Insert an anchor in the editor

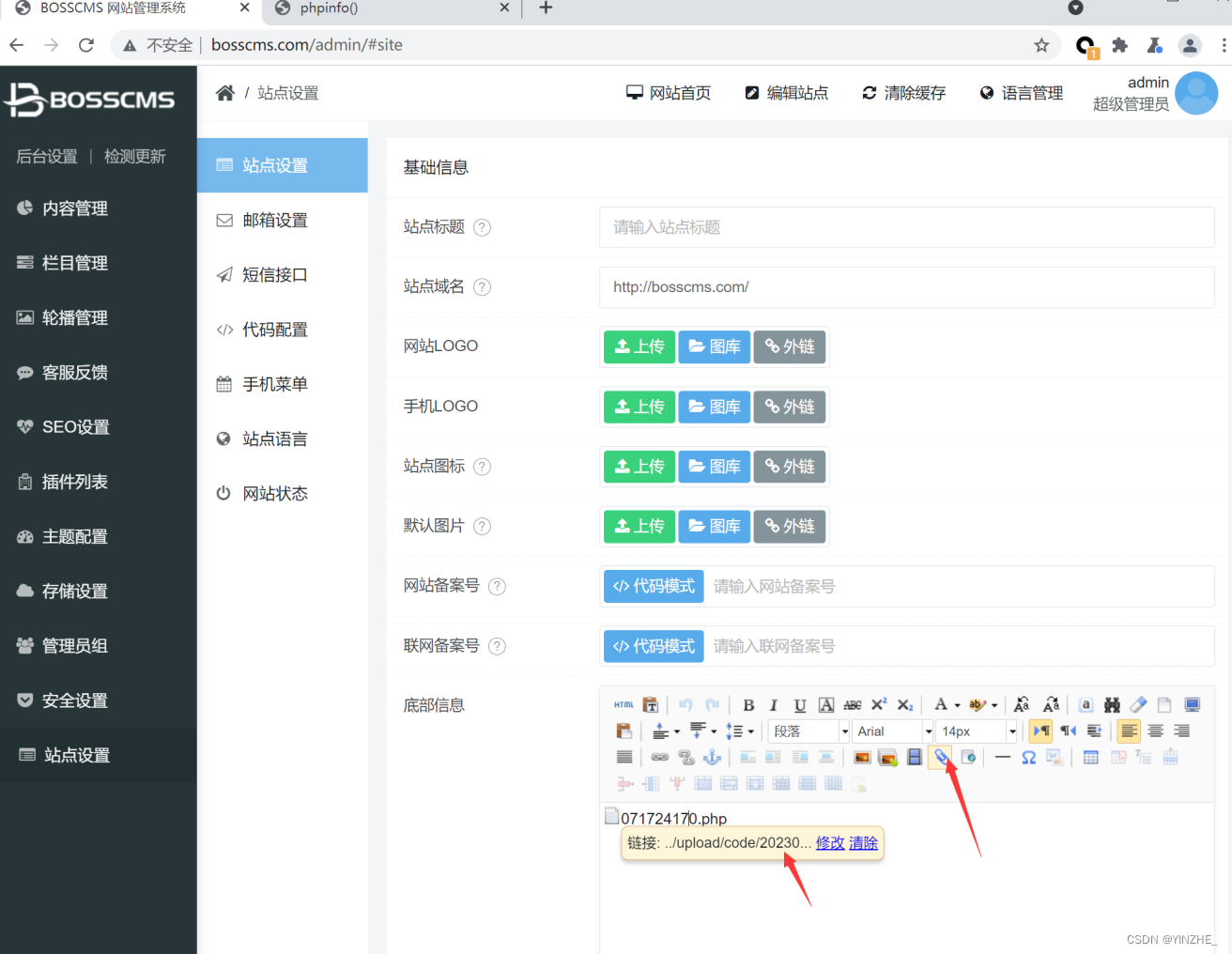pos(713,757)
